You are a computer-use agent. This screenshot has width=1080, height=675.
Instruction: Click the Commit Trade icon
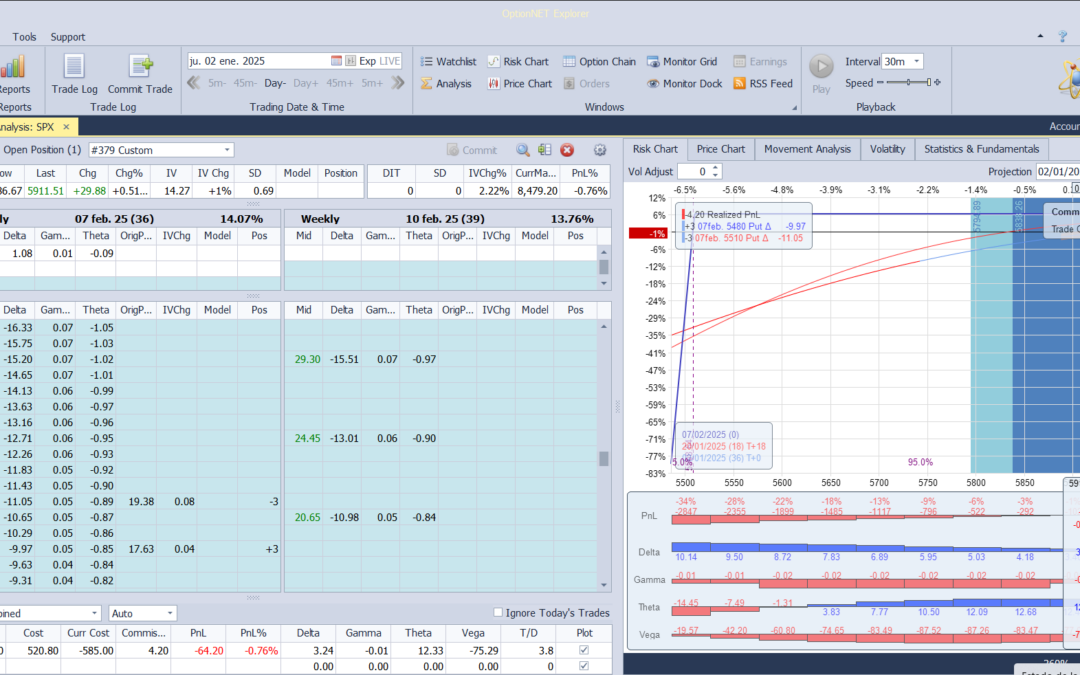(x=140, y=68)
